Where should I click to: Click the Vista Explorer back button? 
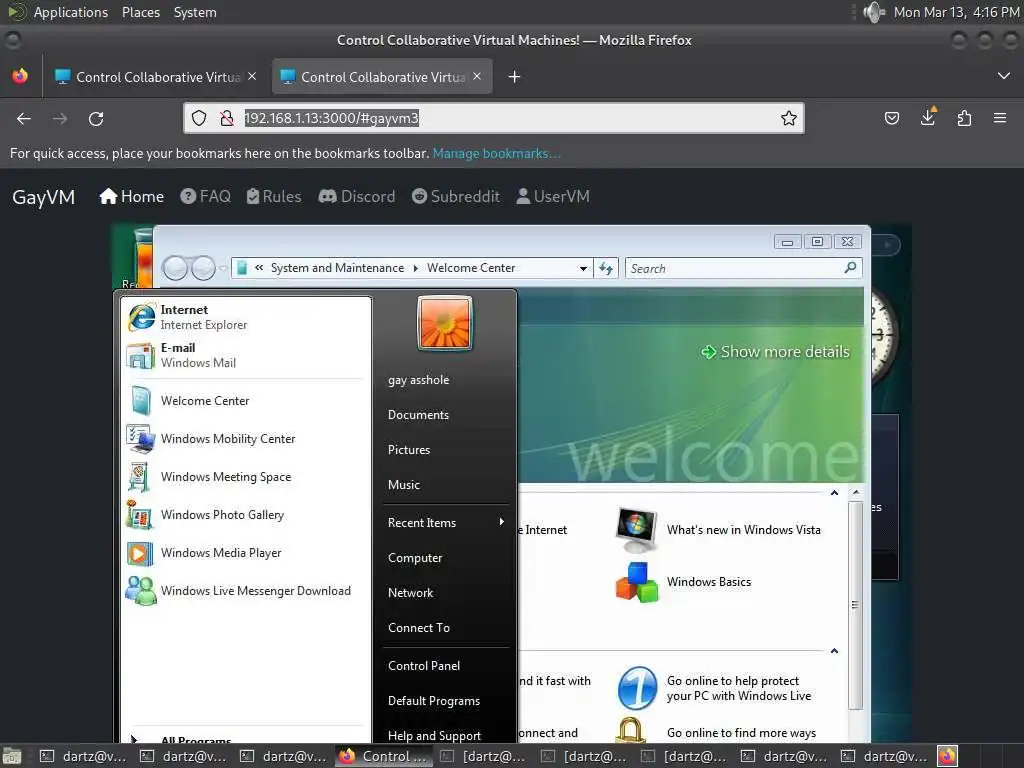(x=174, y=268)
